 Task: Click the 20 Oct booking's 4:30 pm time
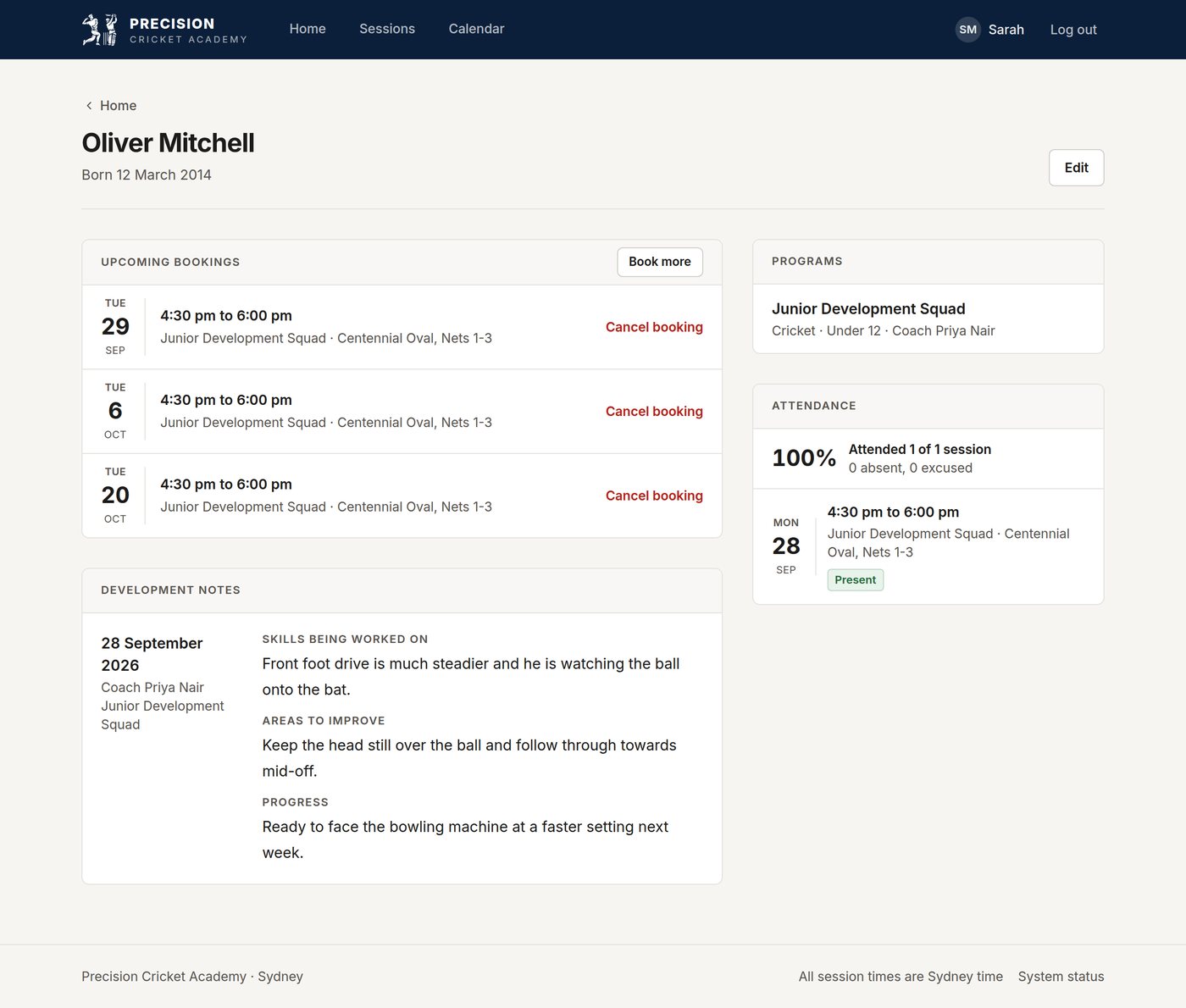226,485
